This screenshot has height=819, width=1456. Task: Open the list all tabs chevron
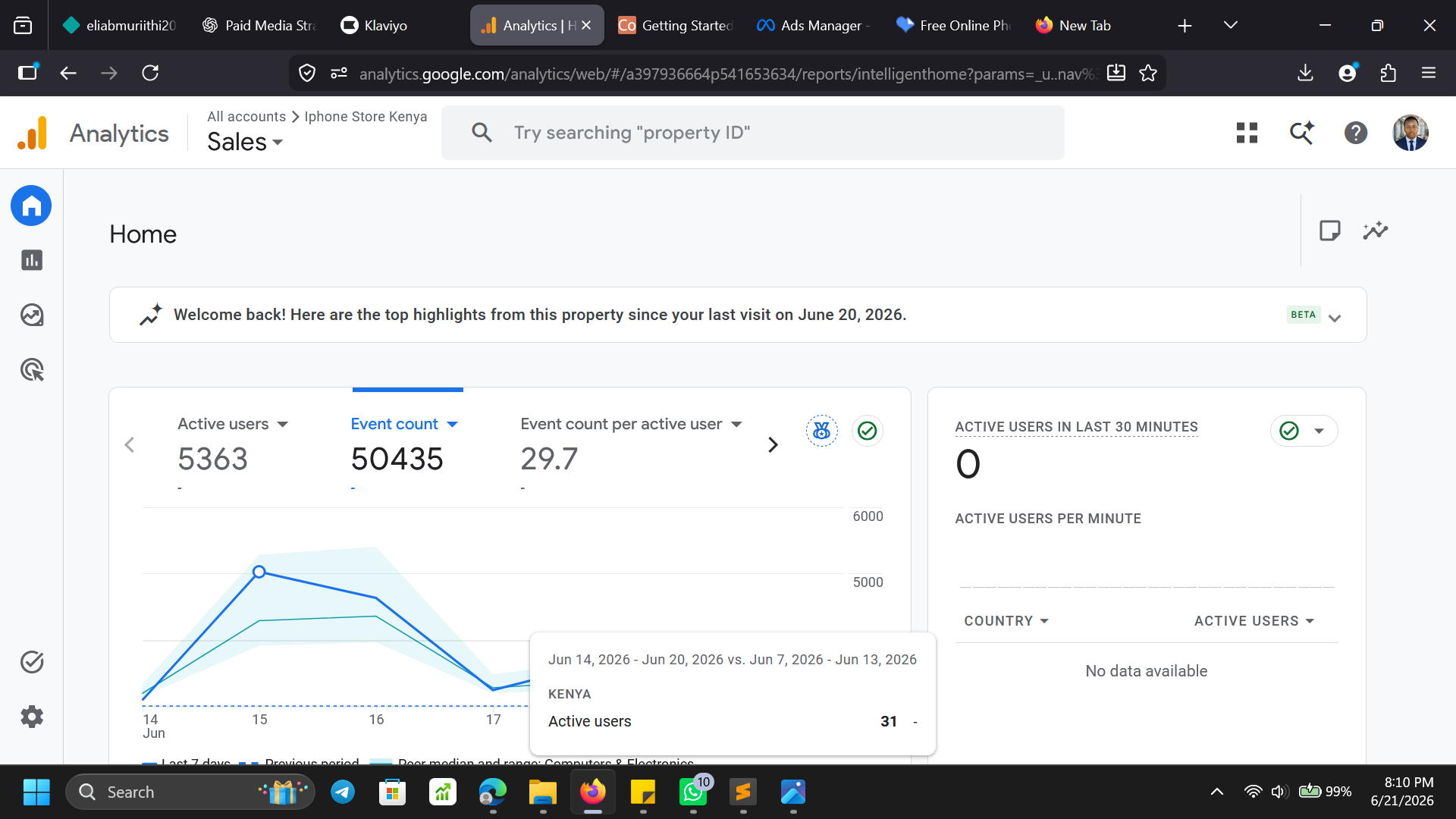[1231, 25]
